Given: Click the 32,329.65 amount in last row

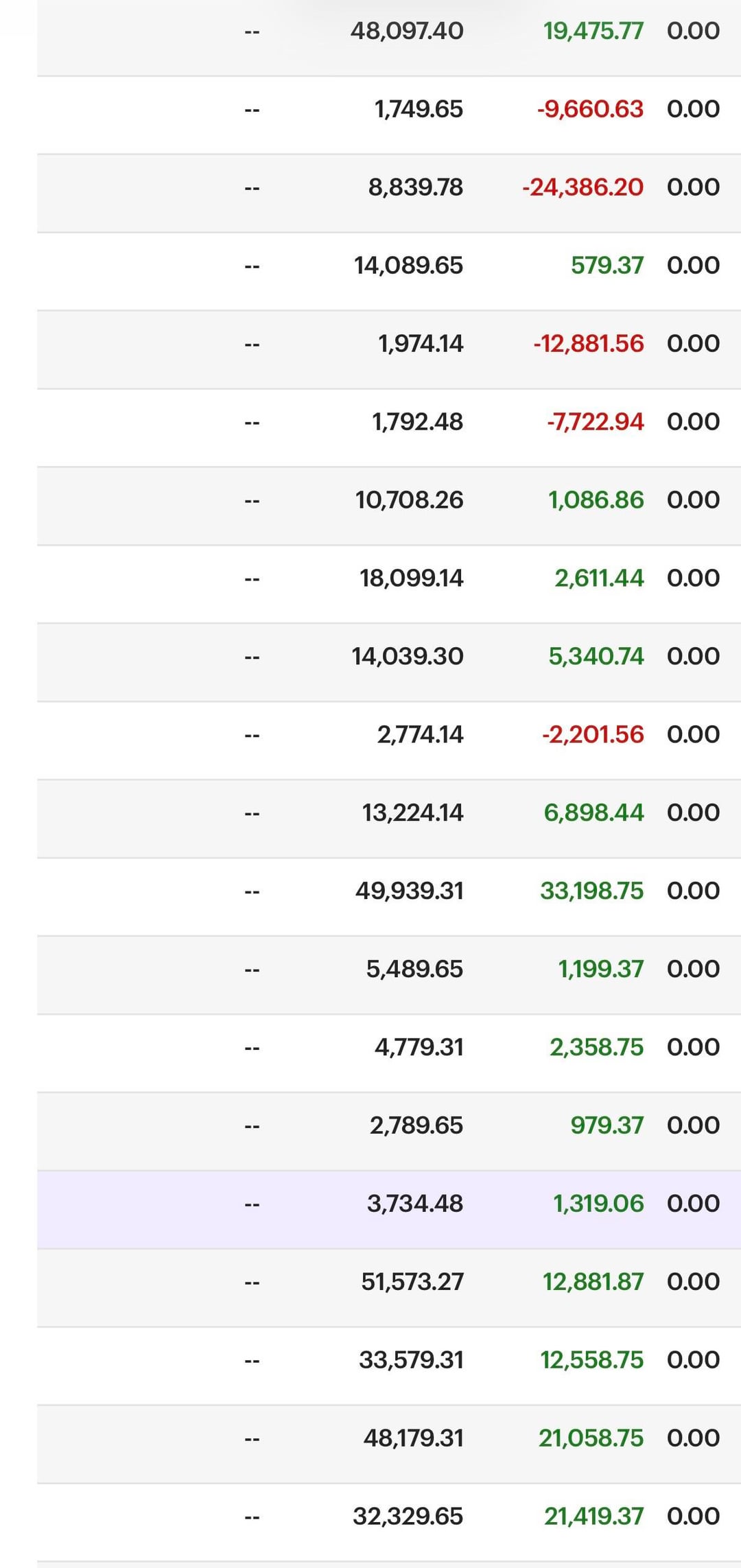Looking at the screenshot, I should pos(408,1517).
